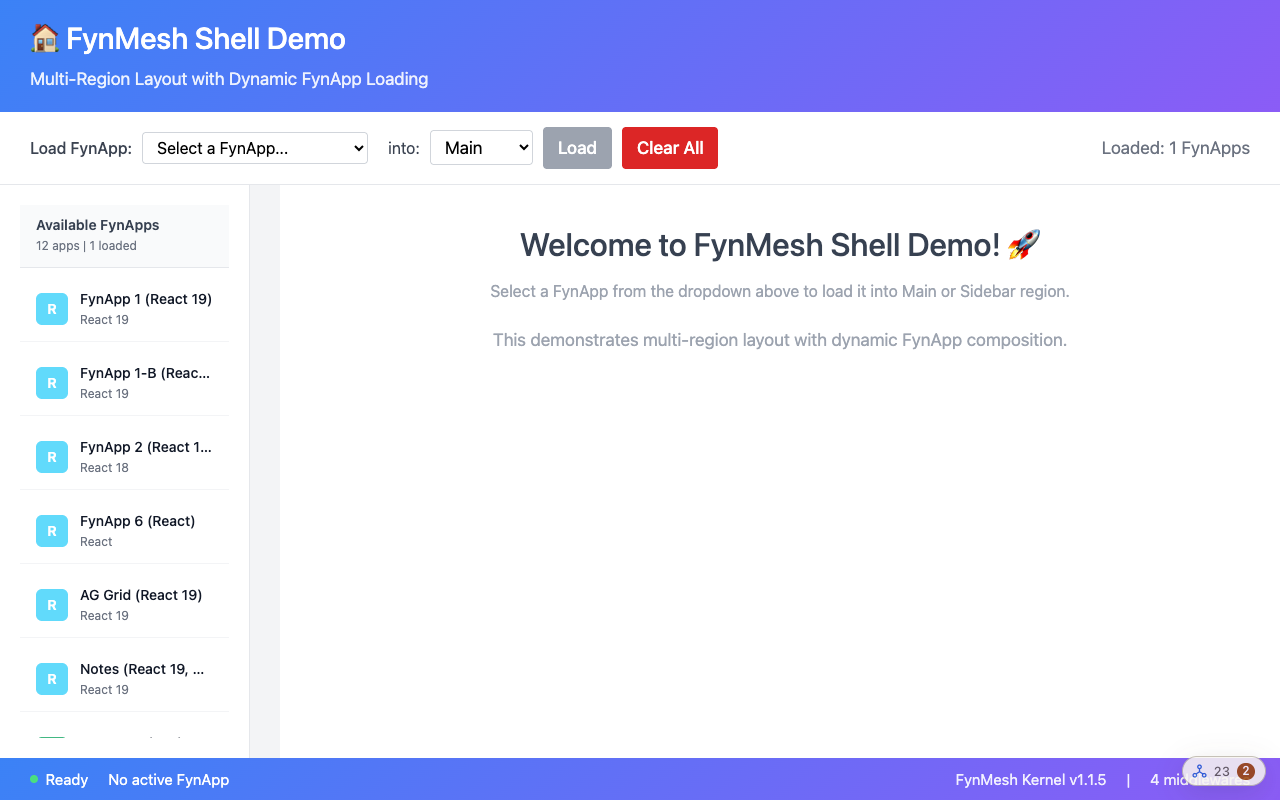Click the house icon in the header
This screenshot has height=800, width=1280.
(45, 39)
